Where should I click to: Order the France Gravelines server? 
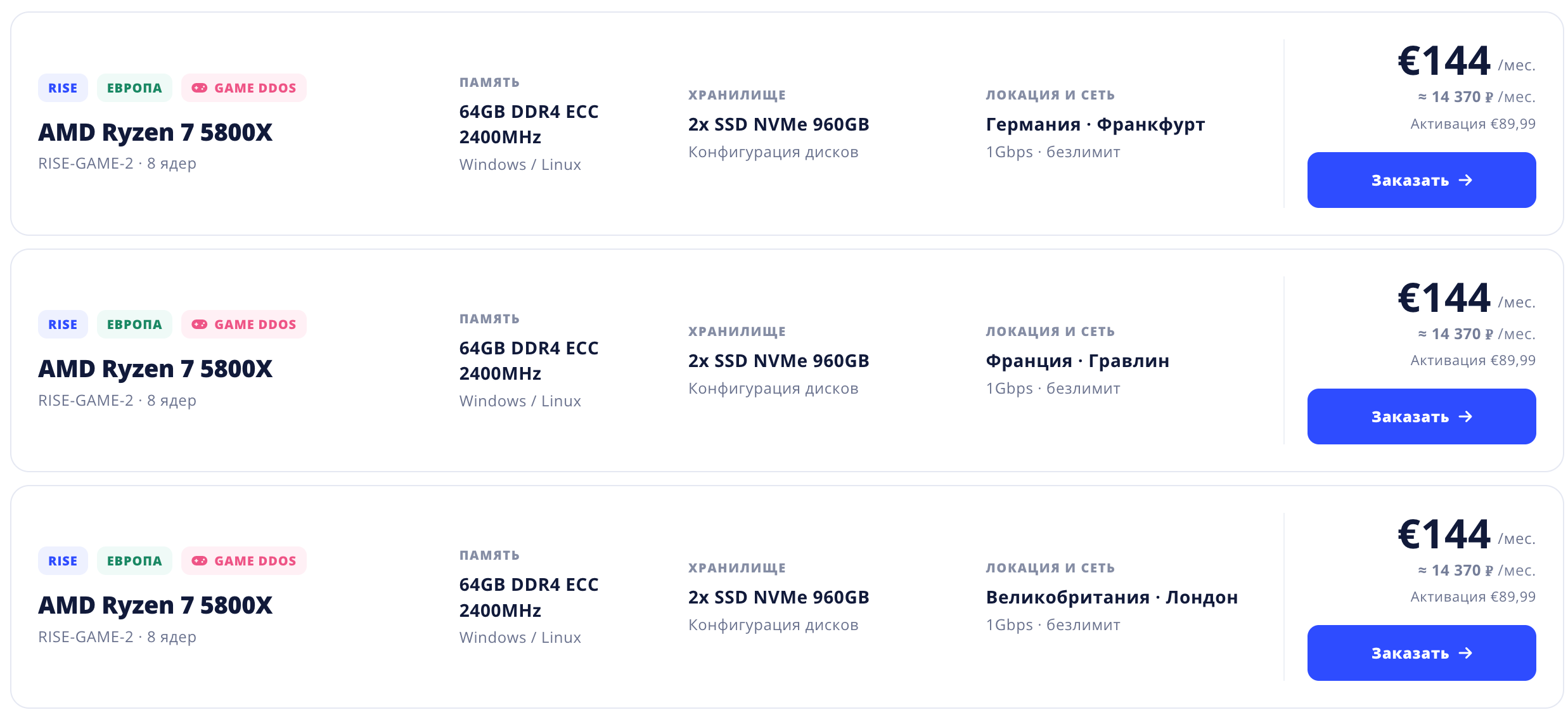click(x=1421, y=416)
